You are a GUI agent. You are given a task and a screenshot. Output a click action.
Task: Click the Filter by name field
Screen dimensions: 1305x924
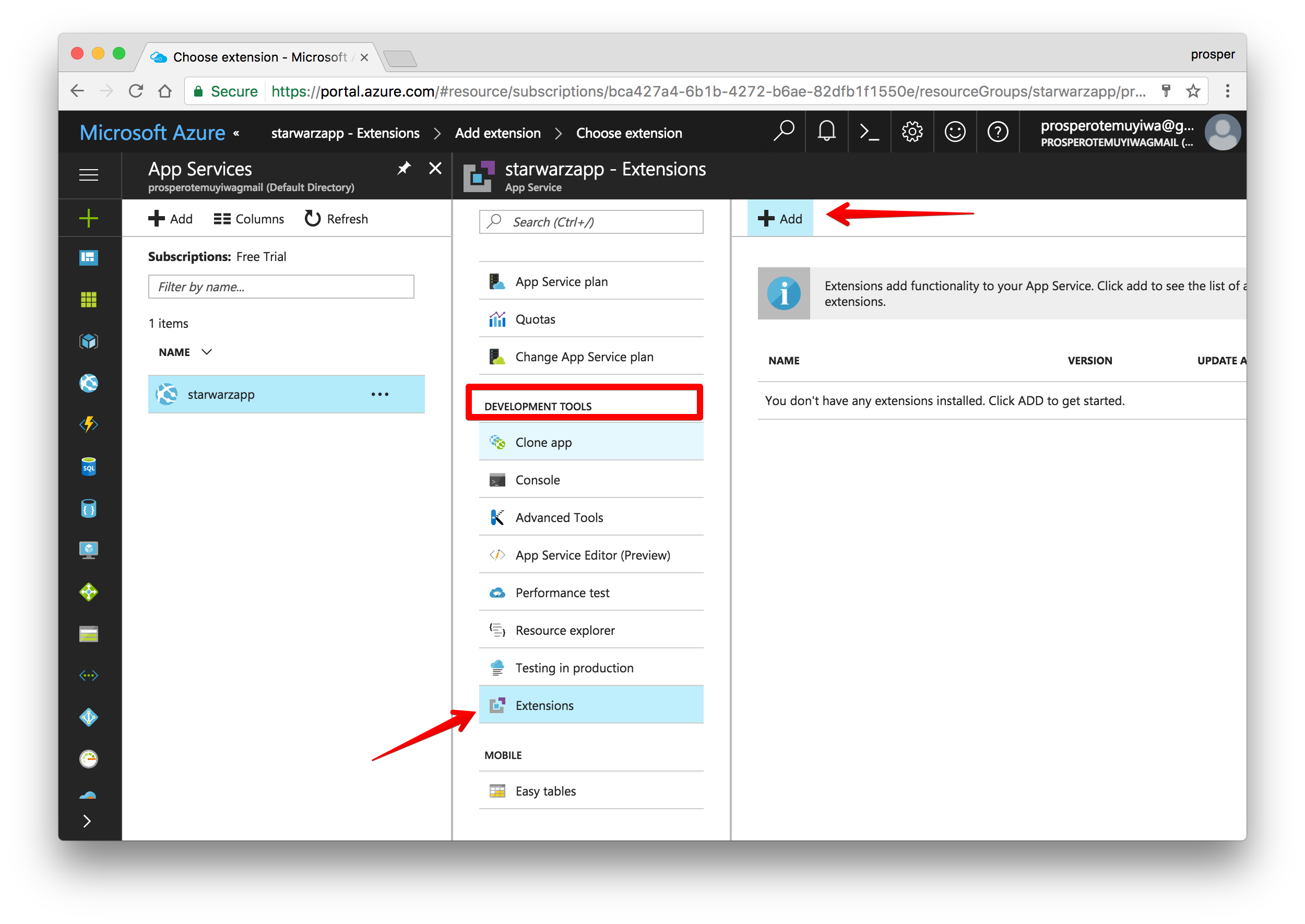pyautogui.click(x=281, y=287)
